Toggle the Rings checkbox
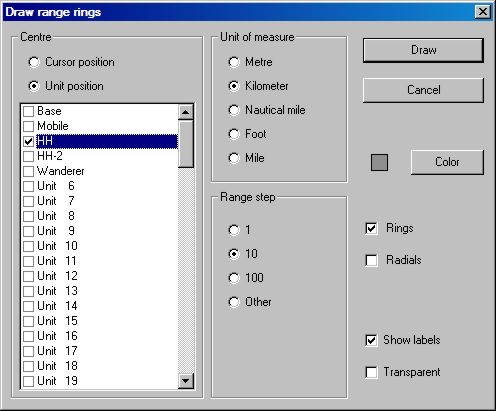The width and height of the screenshot is (496, 411). point(371,228)
